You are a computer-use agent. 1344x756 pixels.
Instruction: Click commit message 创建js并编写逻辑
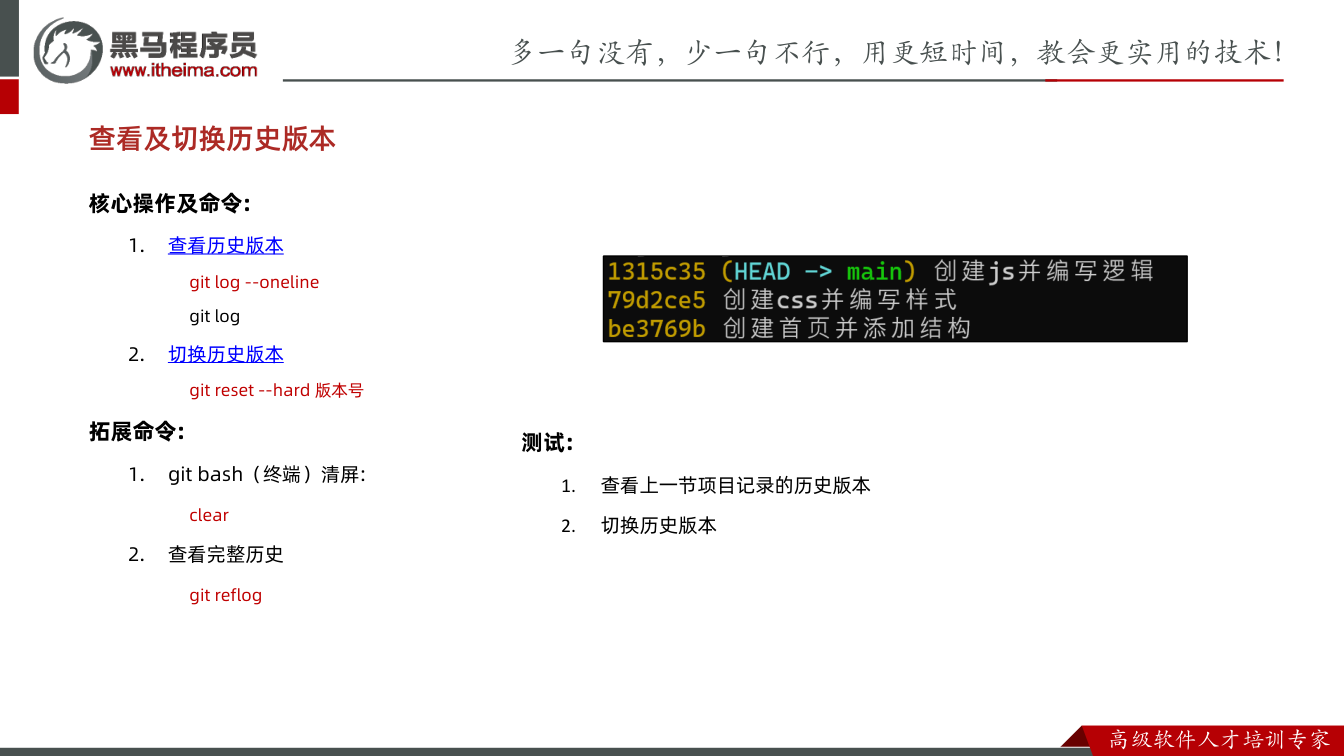coord(1043,271)
